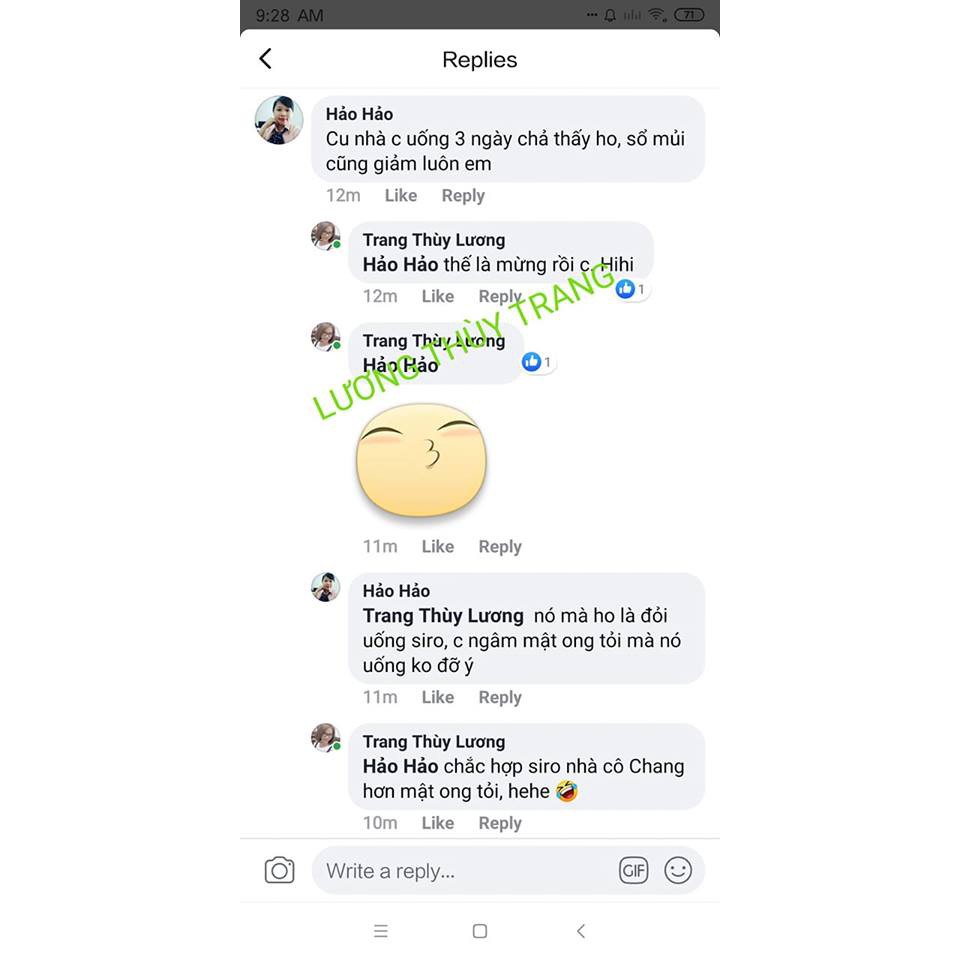Like the kissing sticker reply

[x=438, y=546]
